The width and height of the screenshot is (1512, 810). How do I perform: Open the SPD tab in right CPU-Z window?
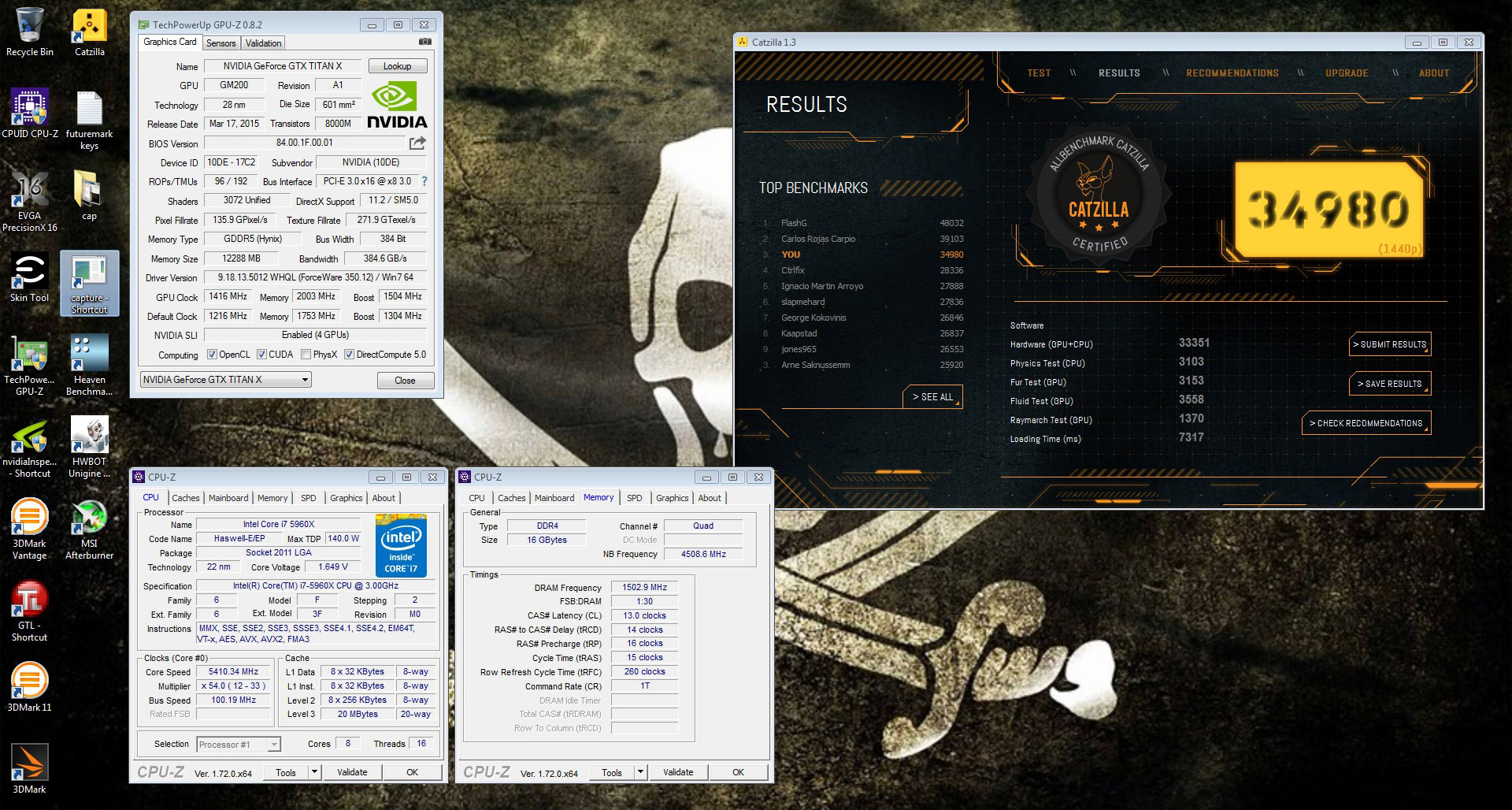[634, 498]
